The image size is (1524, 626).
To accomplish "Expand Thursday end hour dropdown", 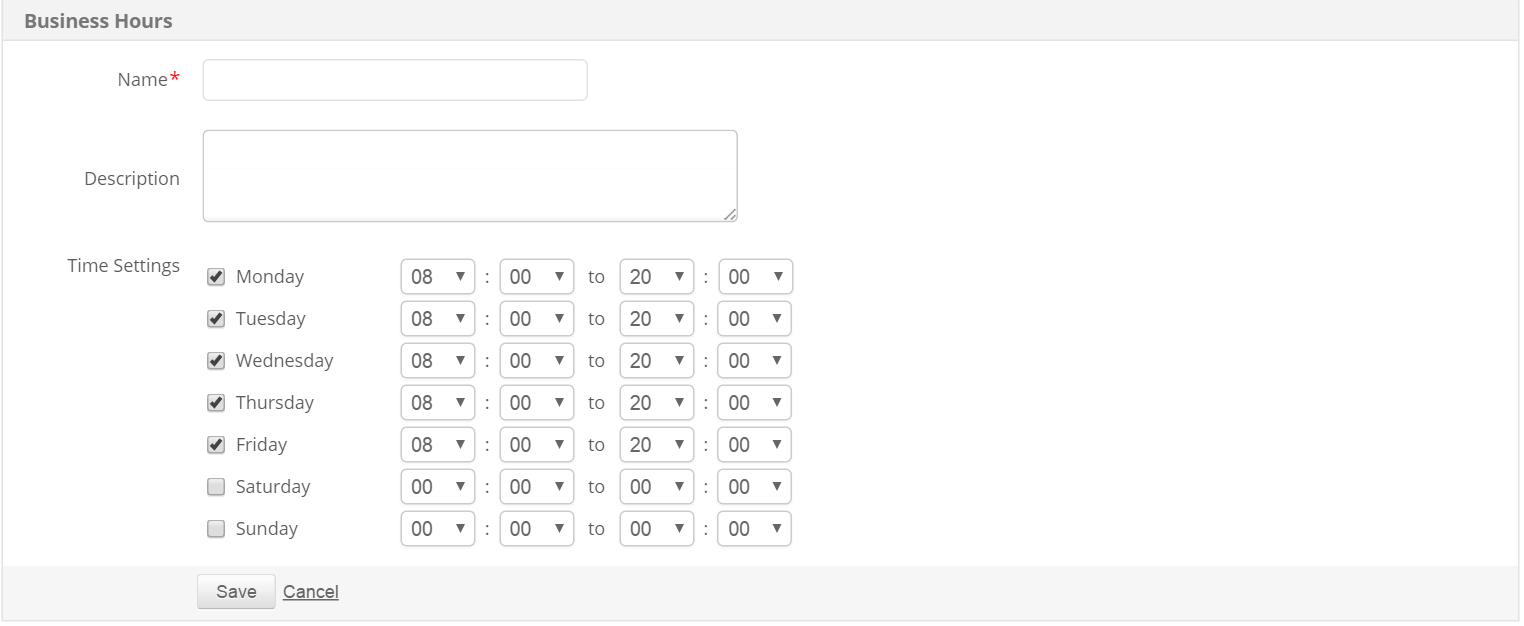I will click(656, 403).
